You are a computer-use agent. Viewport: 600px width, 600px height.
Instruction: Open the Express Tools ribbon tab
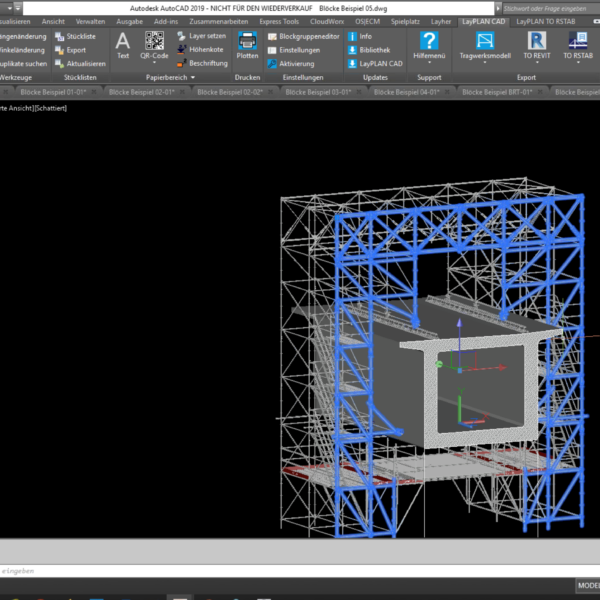[x=277, y=20]
